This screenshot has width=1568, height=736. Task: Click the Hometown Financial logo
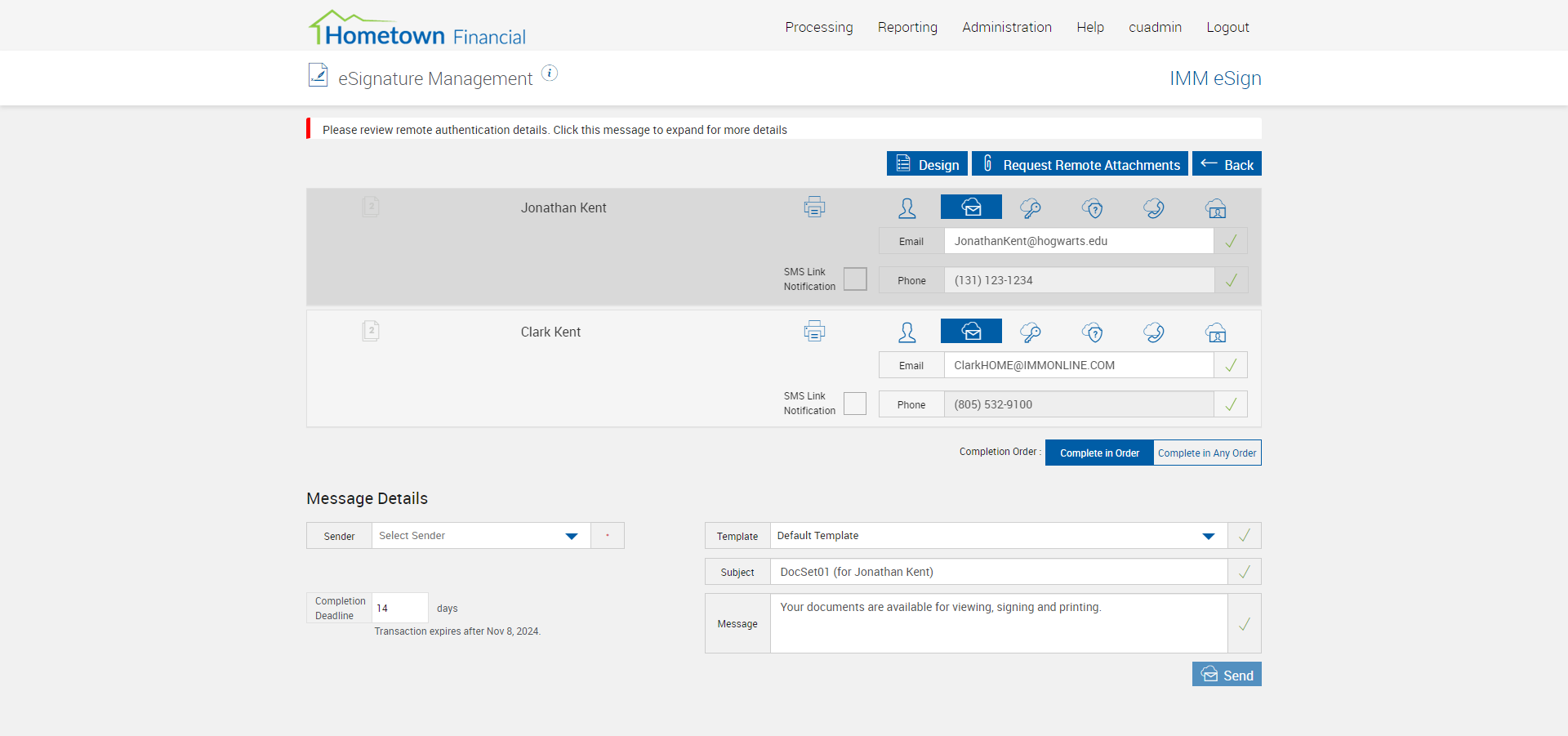pos(416,29)
